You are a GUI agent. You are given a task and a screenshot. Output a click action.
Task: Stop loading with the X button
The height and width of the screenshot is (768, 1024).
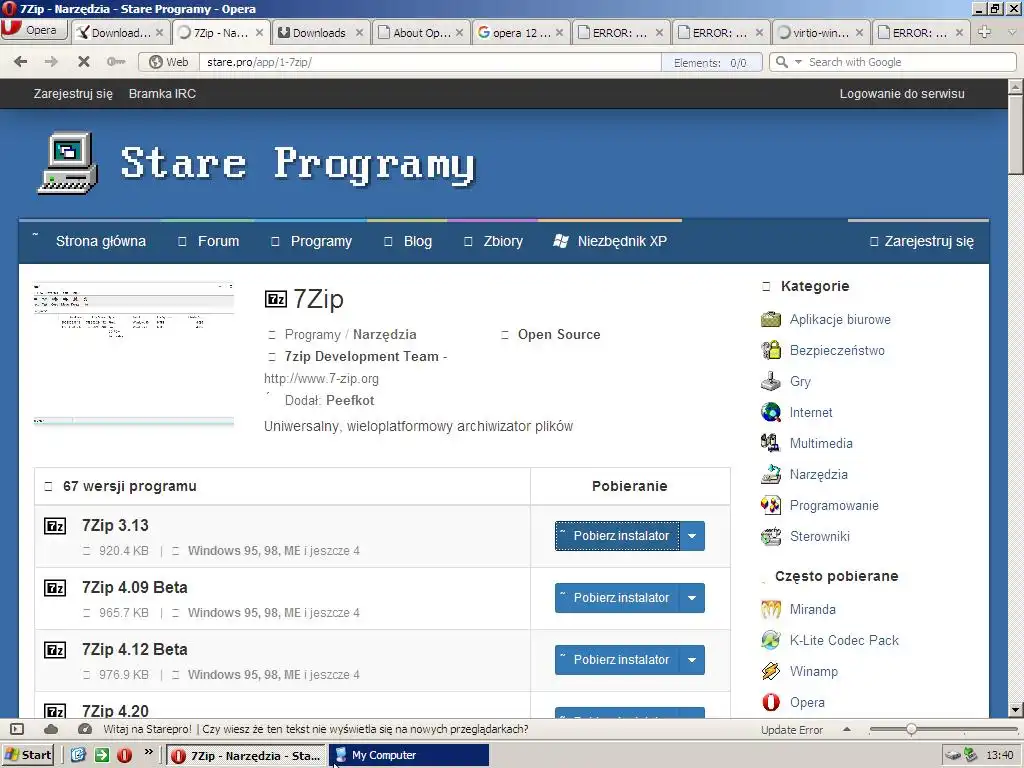[84, 62]
